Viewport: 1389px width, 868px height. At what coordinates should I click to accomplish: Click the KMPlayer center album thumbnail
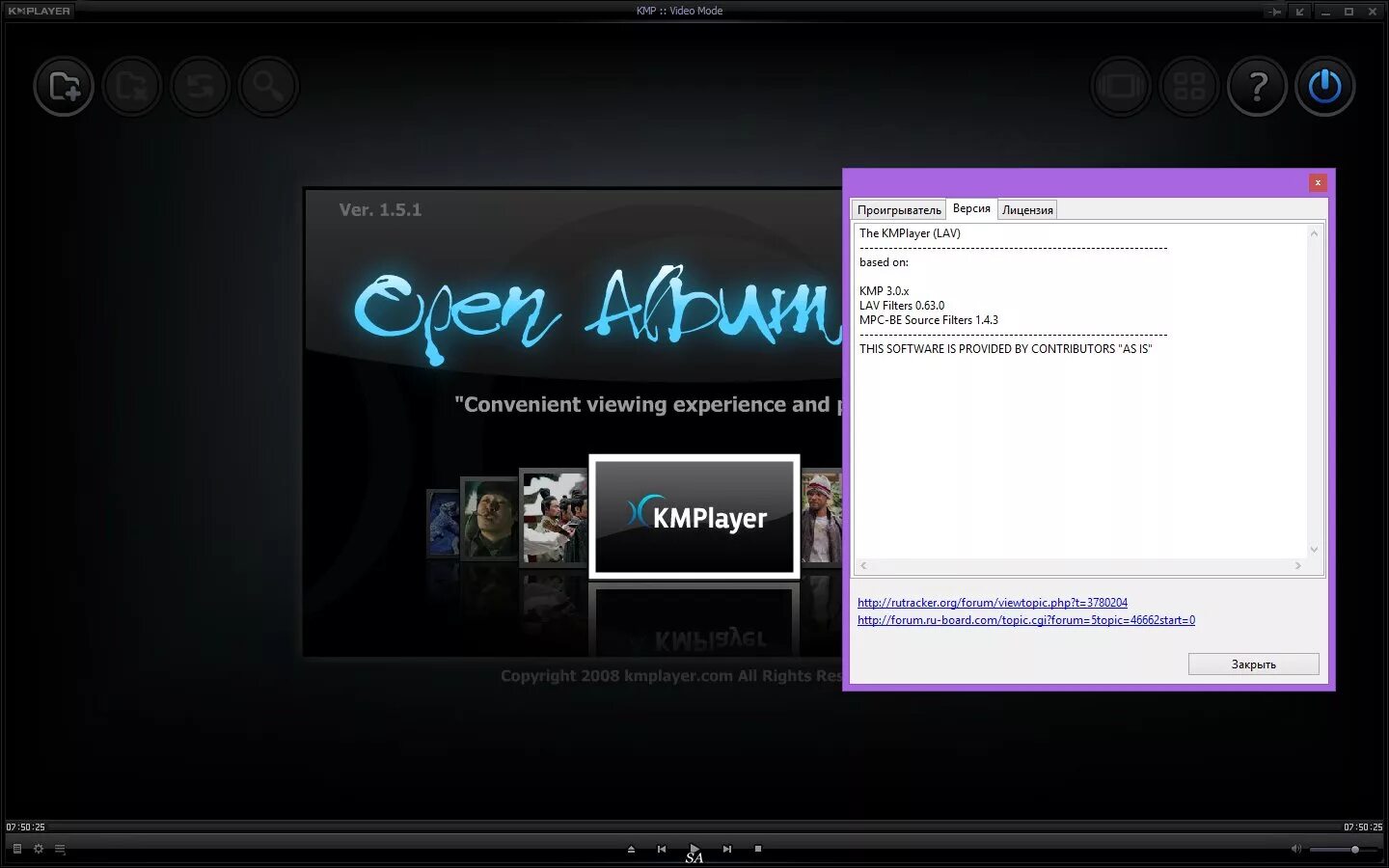pyautogui.click(x=694, y=517)
